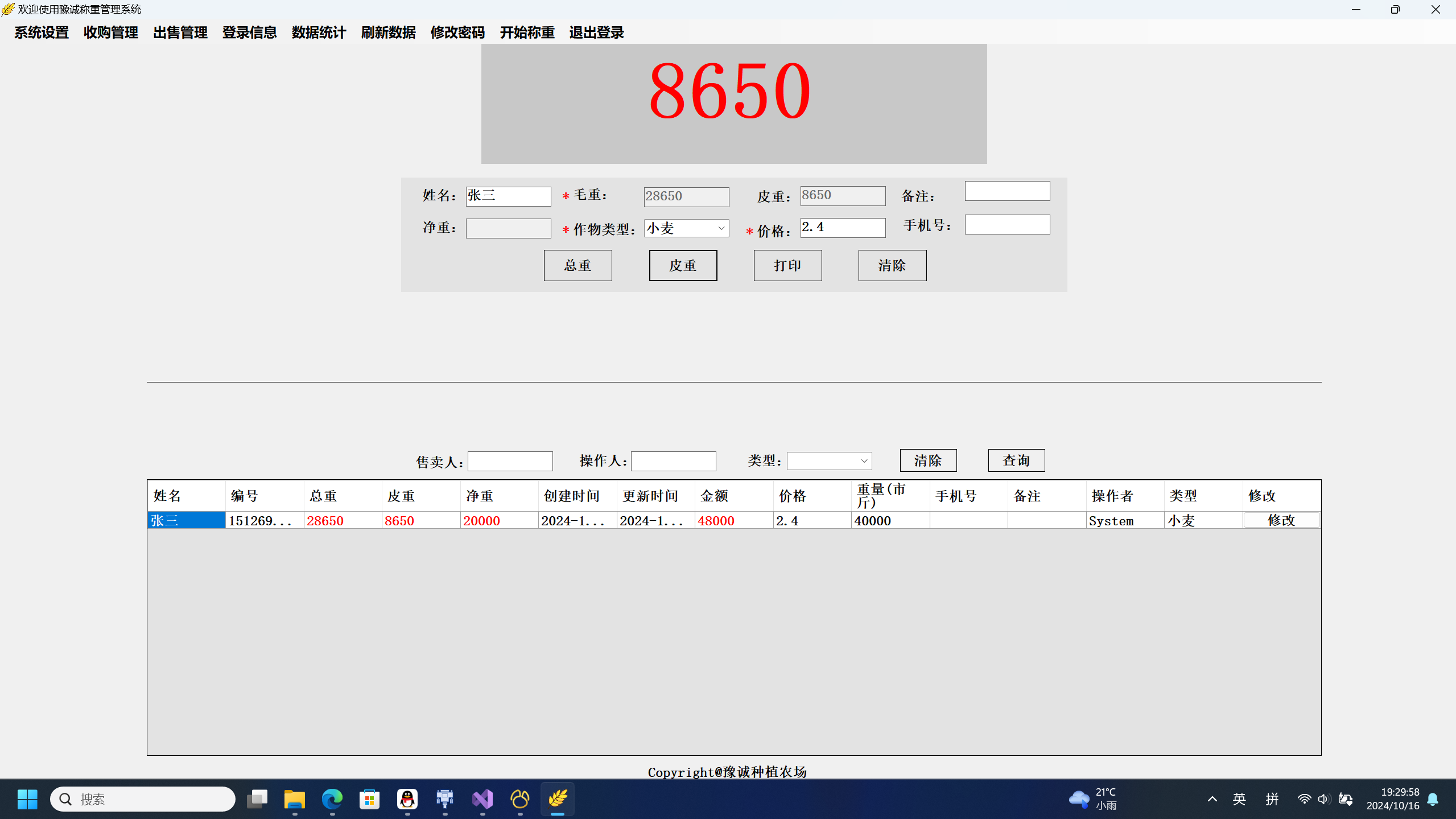1456x819 pixels.
Task: Click 开始称重 in the menu bar
Action: pos(527,32)
